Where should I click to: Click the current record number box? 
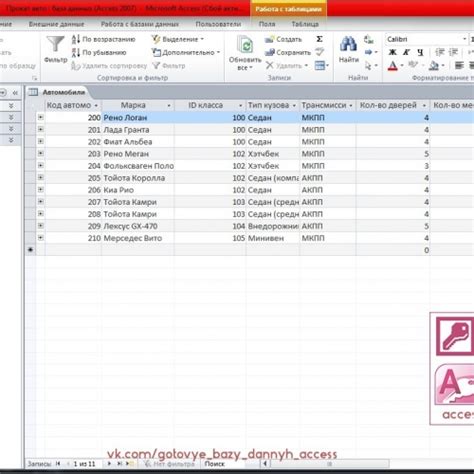[x=86, y=464]
